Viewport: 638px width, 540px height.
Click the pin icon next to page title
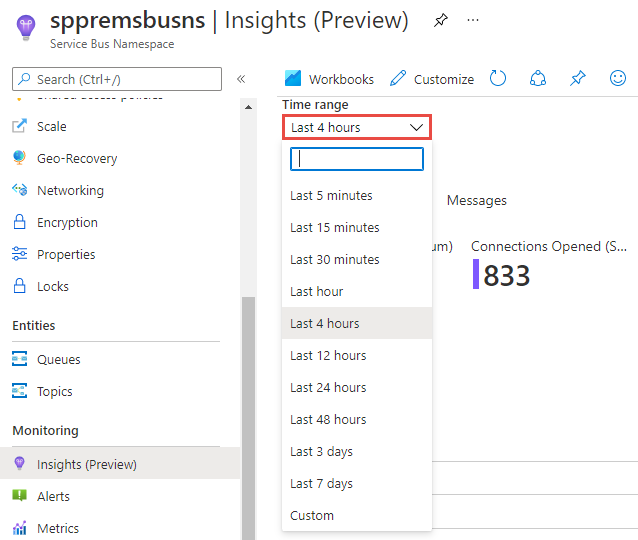coord(441,20)
